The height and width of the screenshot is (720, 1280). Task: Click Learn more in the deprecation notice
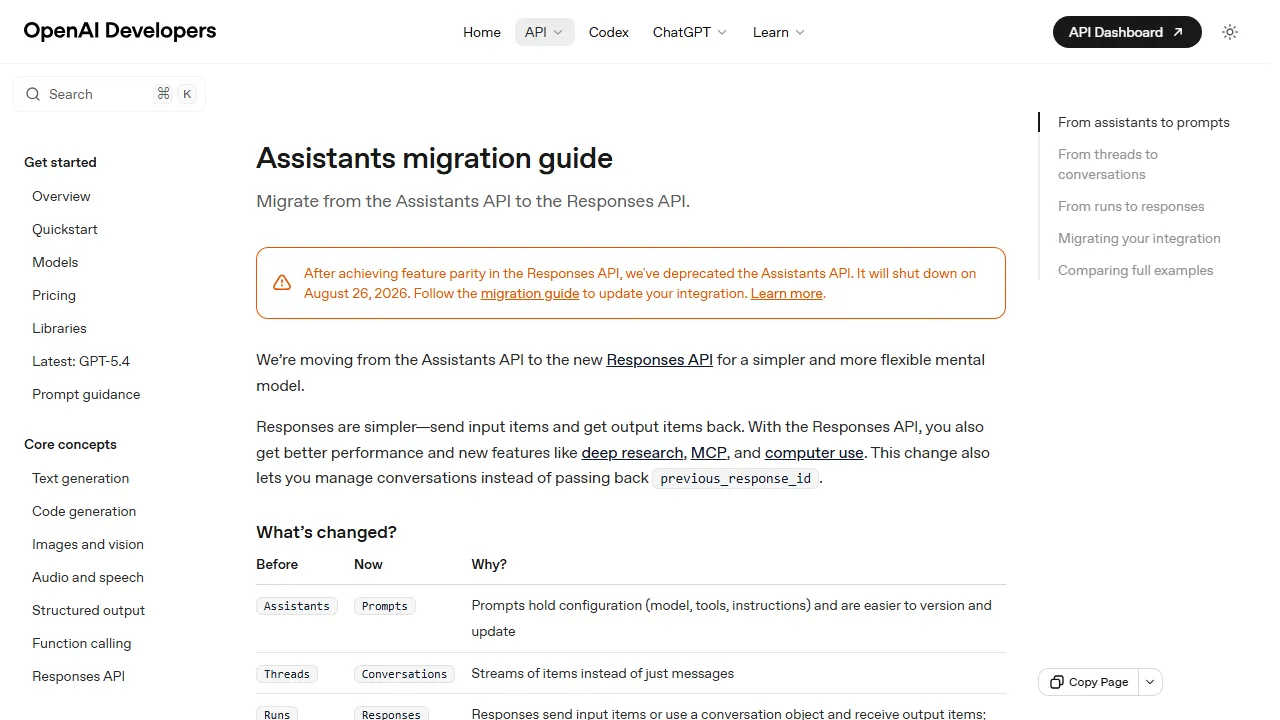coord(786,293)
